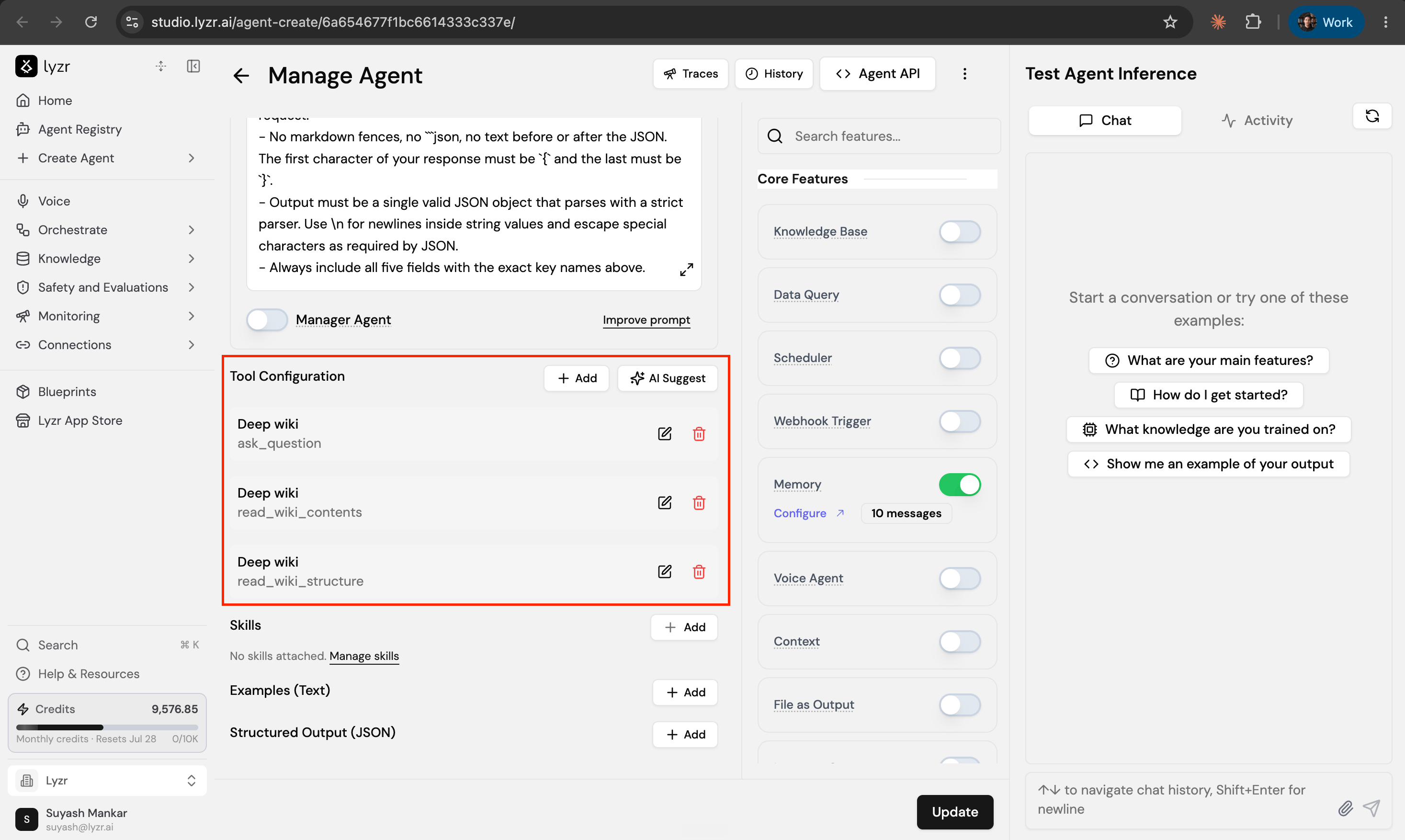Enable File as Output
This screenshot has height=840, width=1405.
[x=960, y=705]
